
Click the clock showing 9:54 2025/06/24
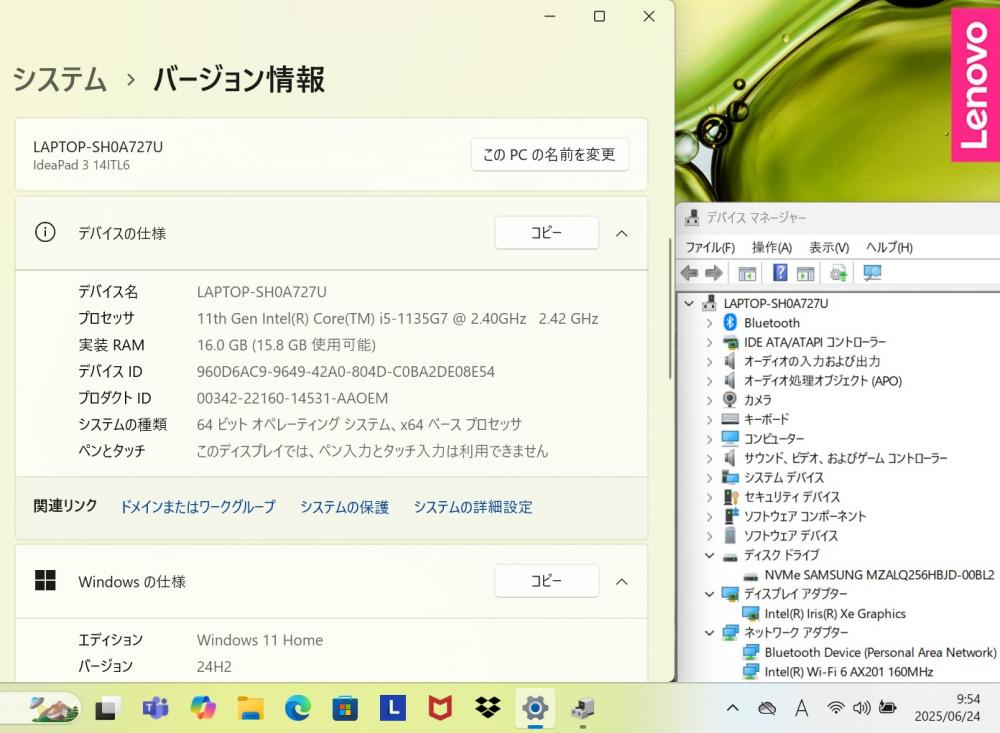point(947,707)
